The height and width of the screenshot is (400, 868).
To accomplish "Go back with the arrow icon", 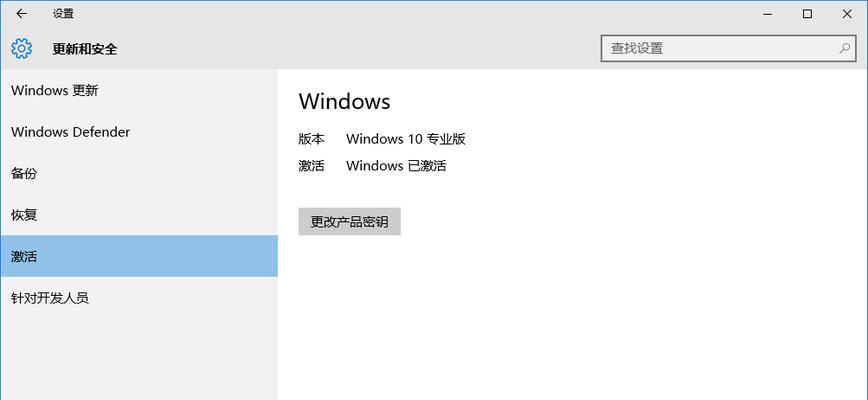I will coord(21,14).
